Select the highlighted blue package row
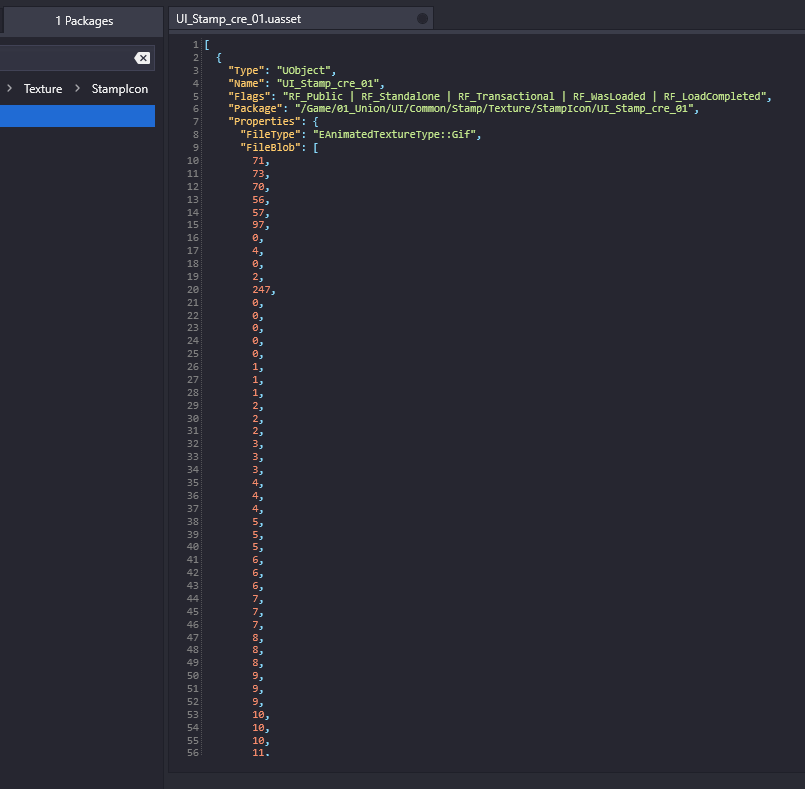 click(x=78, y=116)
